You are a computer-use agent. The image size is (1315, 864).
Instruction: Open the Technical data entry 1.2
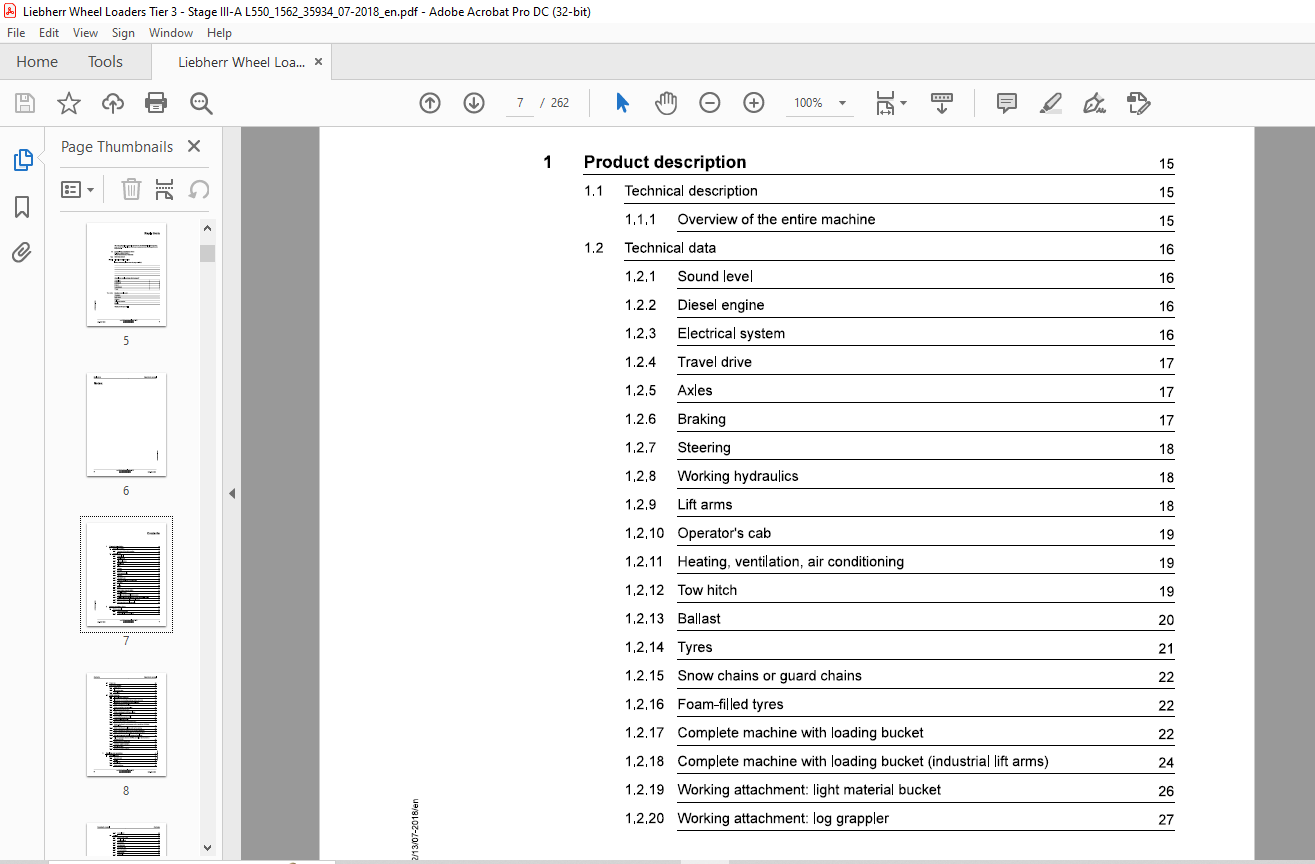click(x=670, y=248)
